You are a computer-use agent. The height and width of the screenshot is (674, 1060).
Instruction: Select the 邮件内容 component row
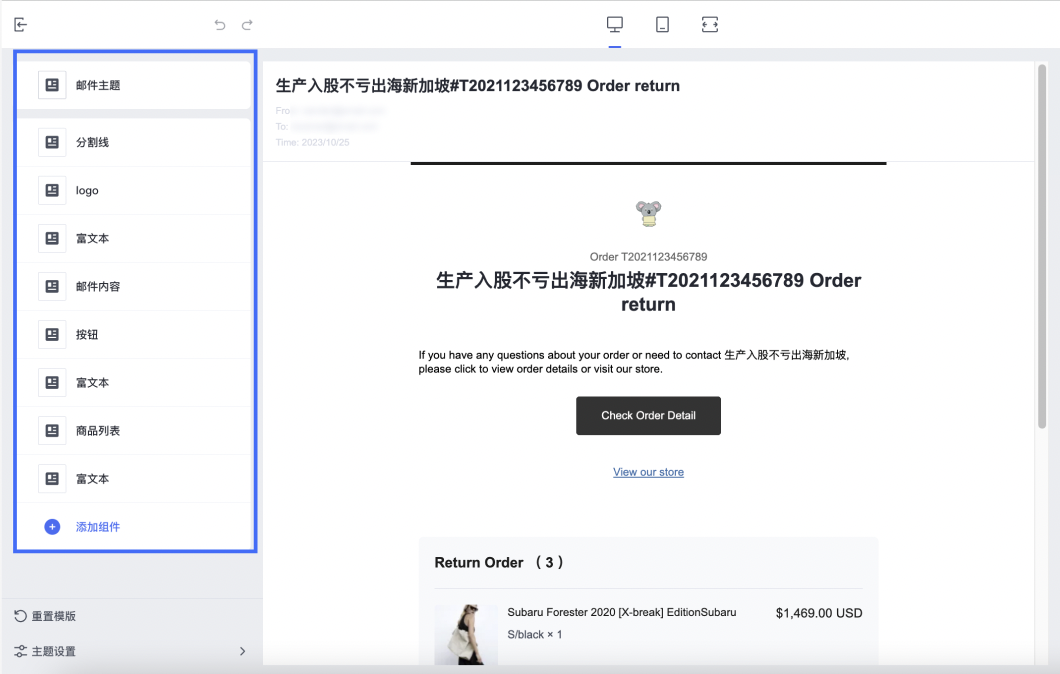coord(135,287)
